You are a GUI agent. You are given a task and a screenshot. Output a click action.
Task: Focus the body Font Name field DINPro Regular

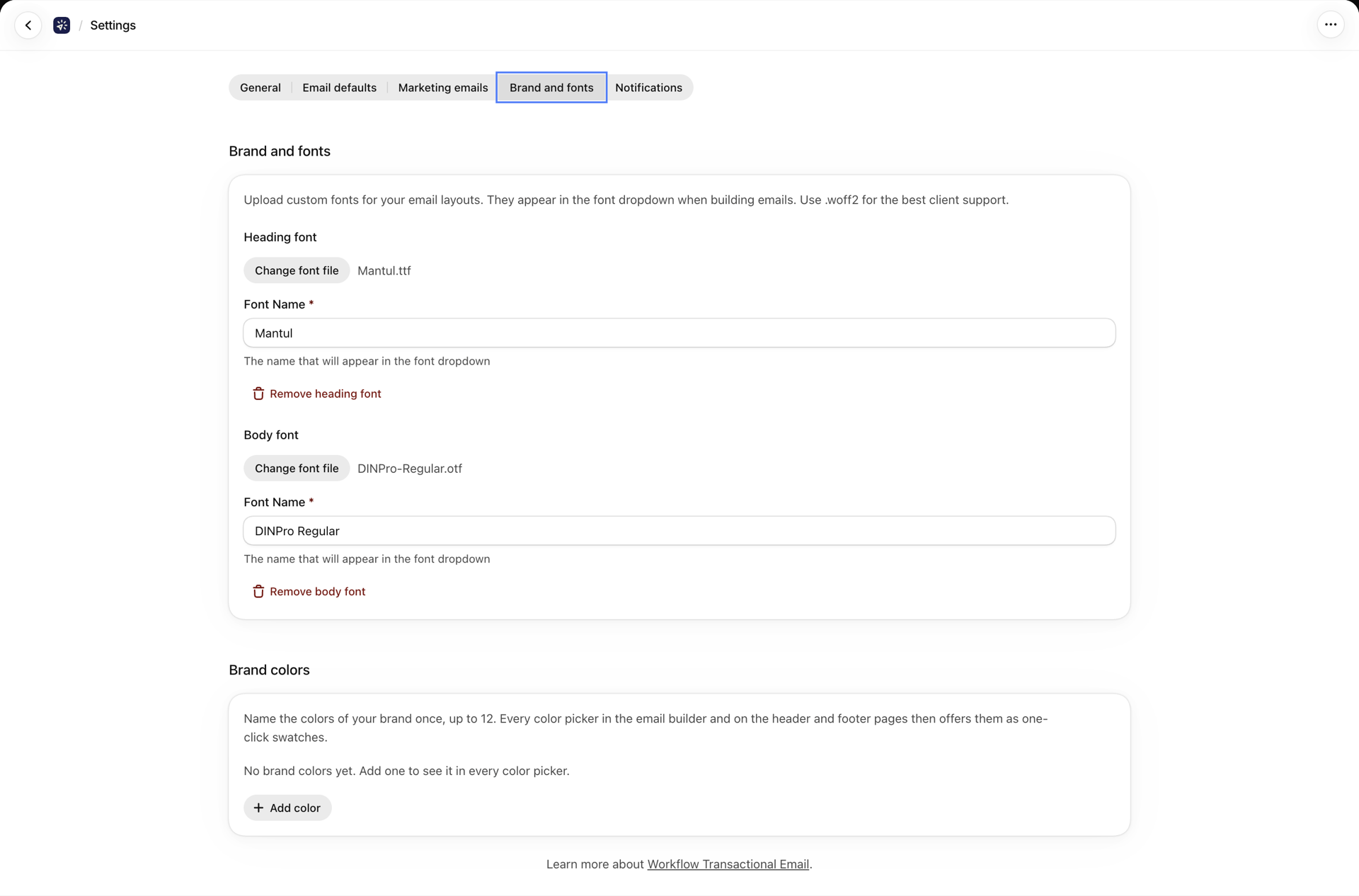point(679,531)
